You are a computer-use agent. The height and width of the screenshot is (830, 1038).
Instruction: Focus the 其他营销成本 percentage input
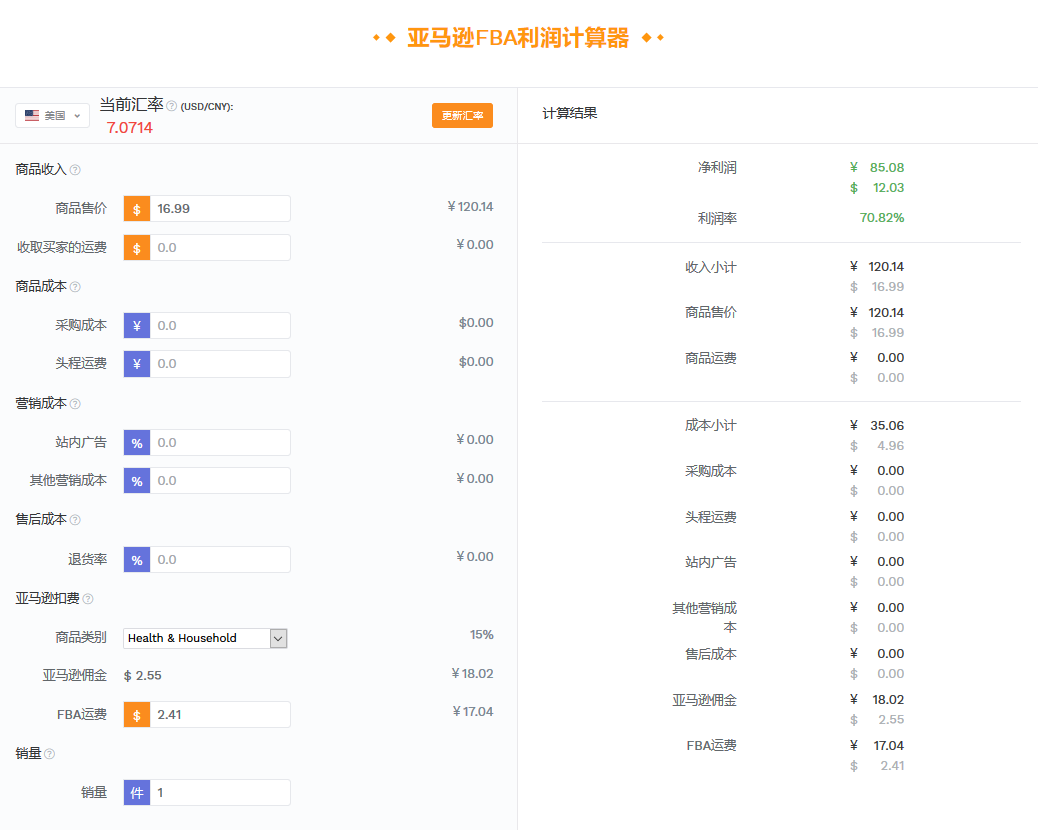220,481
